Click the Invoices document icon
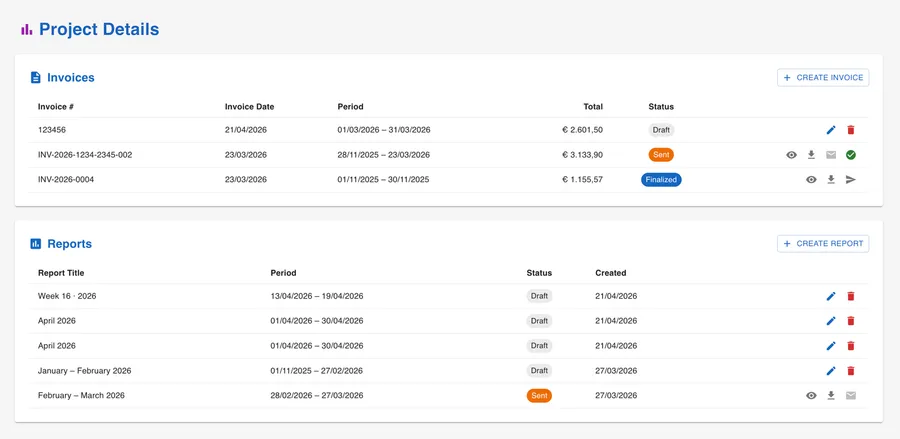 click(36, 77)
